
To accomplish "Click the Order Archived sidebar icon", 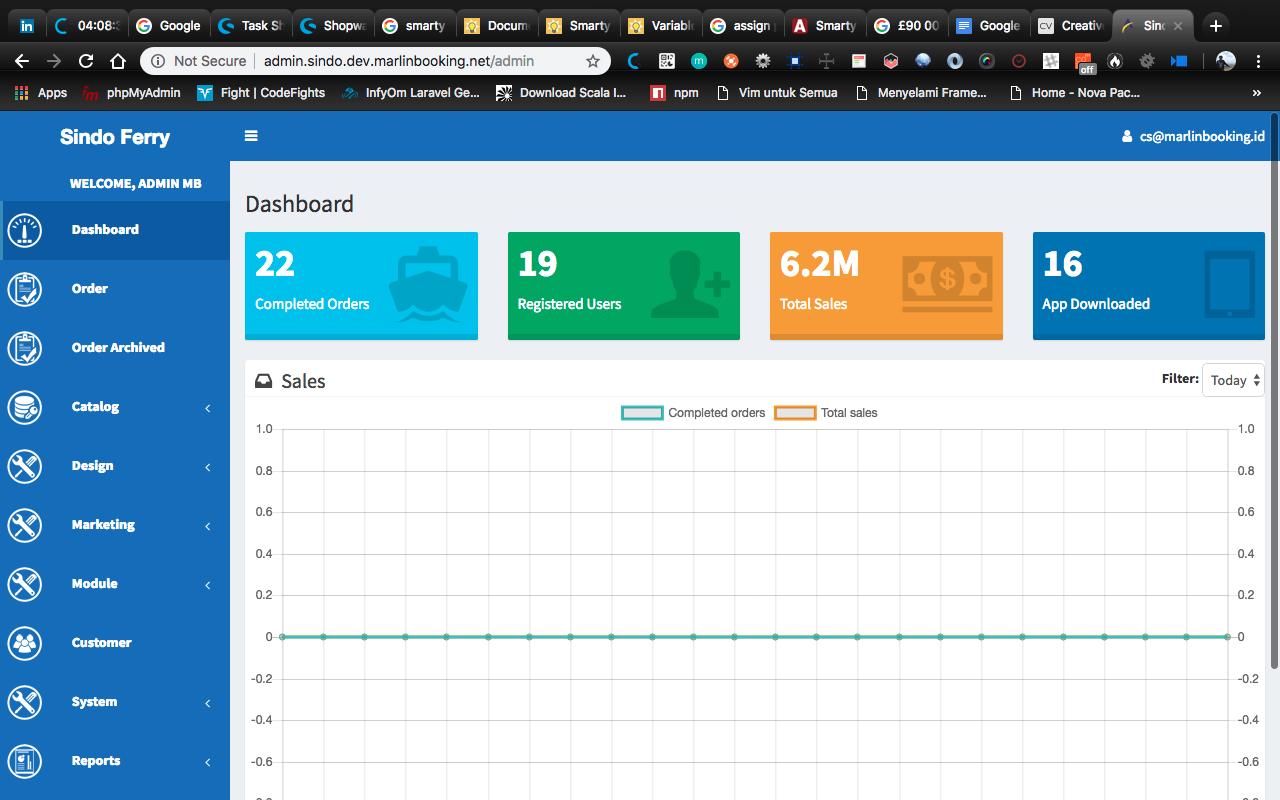I will pyautogui.click(x=25, y=348).
